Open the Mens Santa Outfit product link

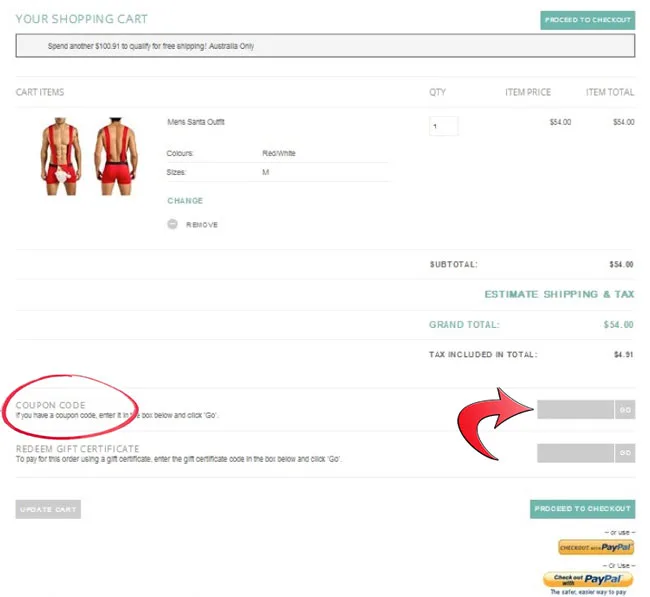pos(196,122)
